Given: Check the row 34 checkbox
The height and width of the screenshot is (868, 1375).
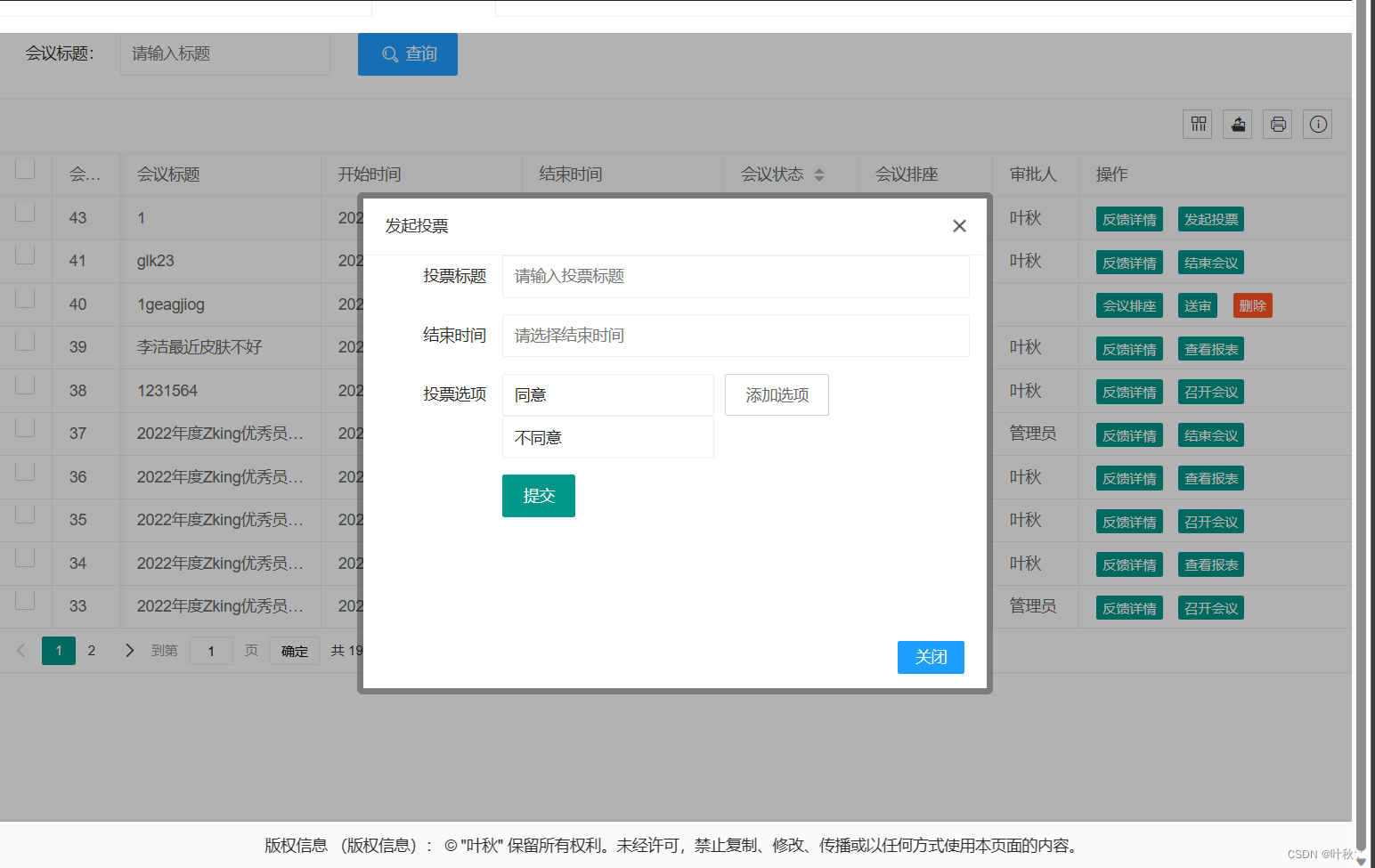Looking at the screenshot, I should [x=25, y=557].
